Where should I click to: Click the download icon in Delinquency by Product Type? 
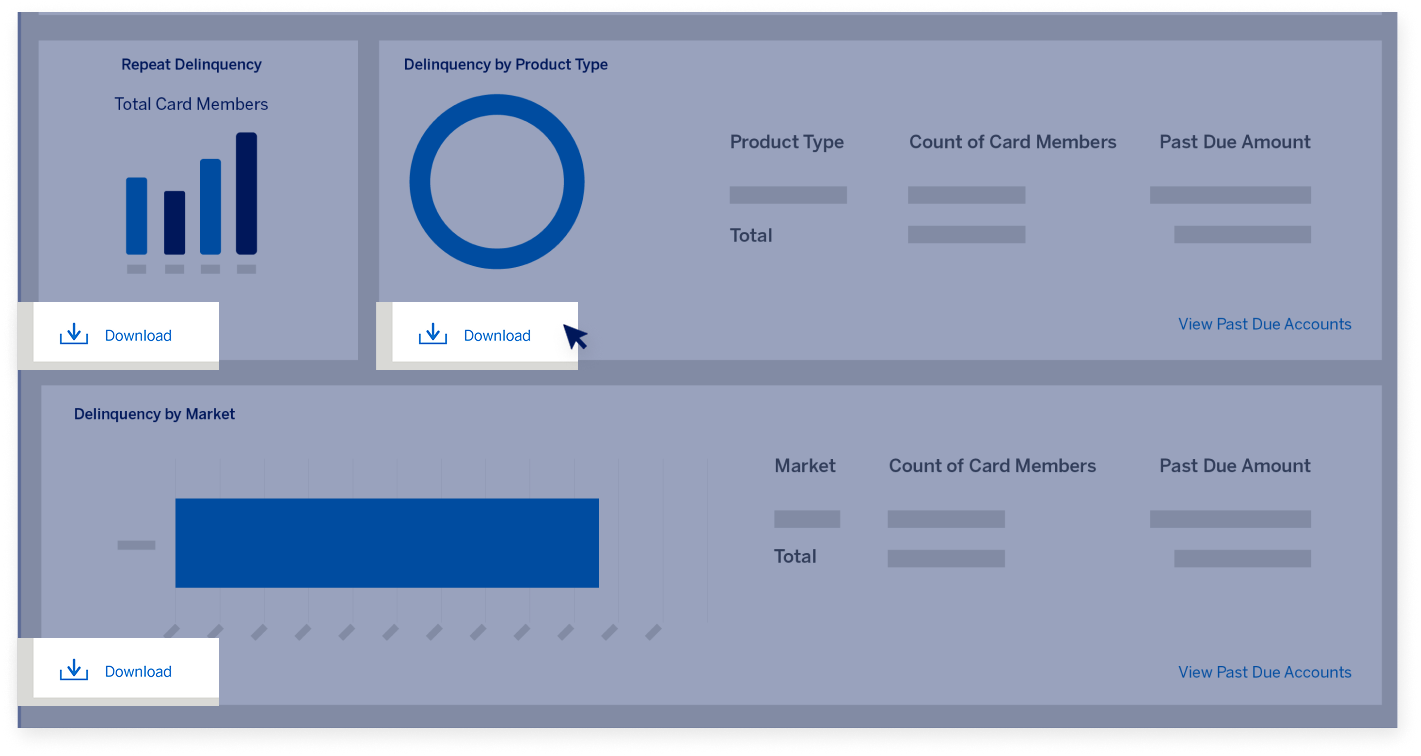[x=432, y=335]
